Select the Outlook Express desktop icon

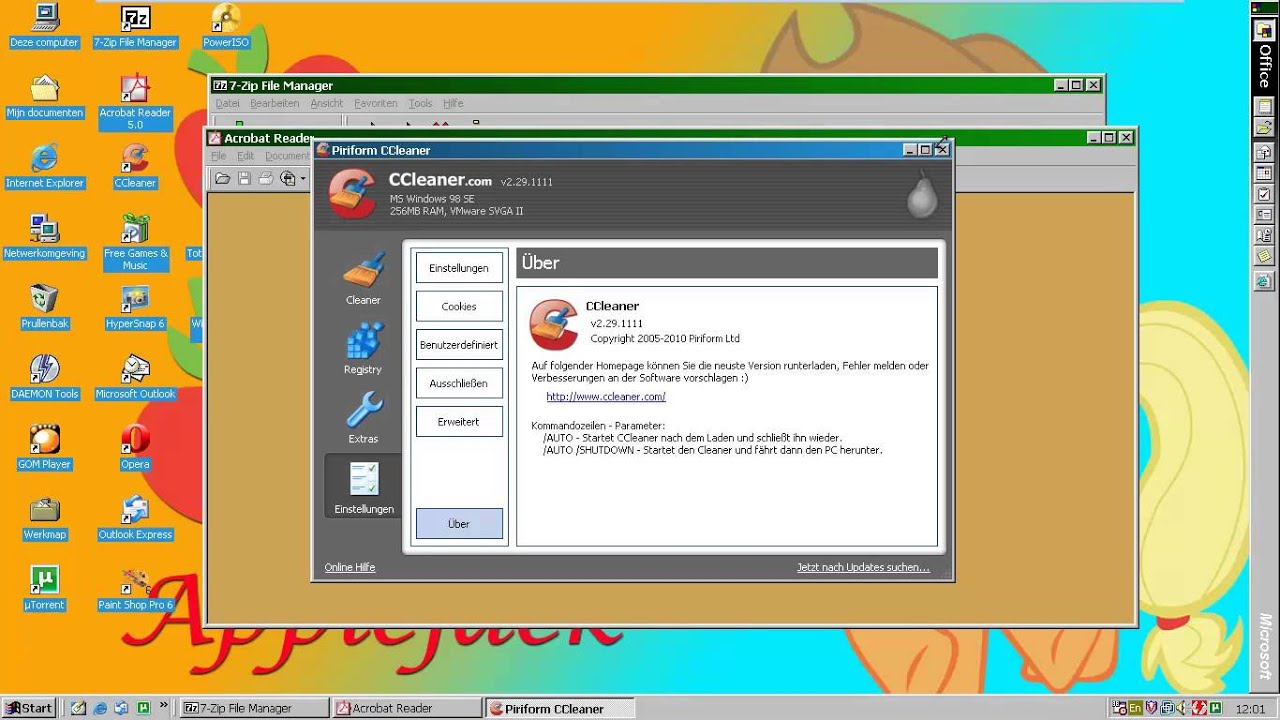pos(135,518)
